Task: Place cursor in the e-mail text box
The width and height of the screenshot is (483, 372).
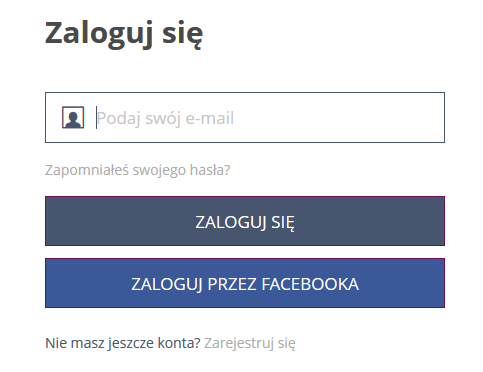Action: (x=245, y=118)
